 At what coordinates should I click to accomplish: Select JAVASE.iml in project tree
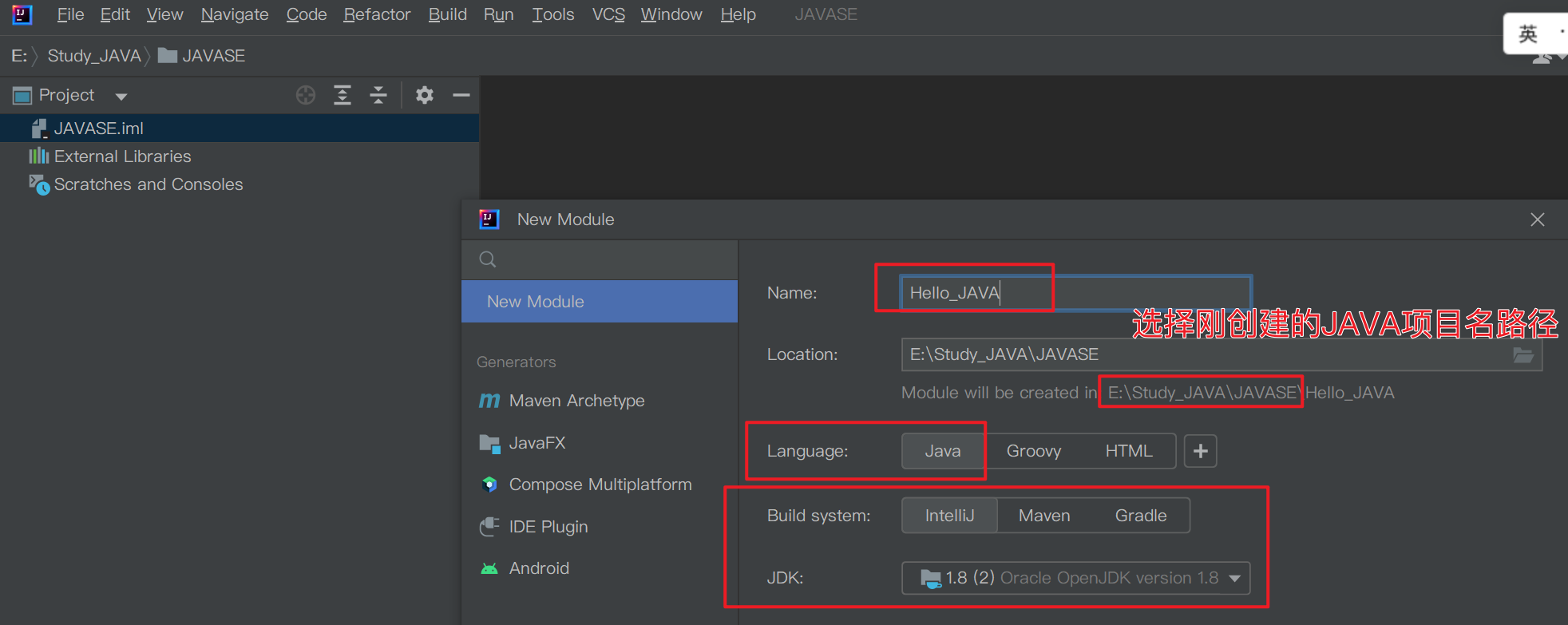click(x=240, y=129)
